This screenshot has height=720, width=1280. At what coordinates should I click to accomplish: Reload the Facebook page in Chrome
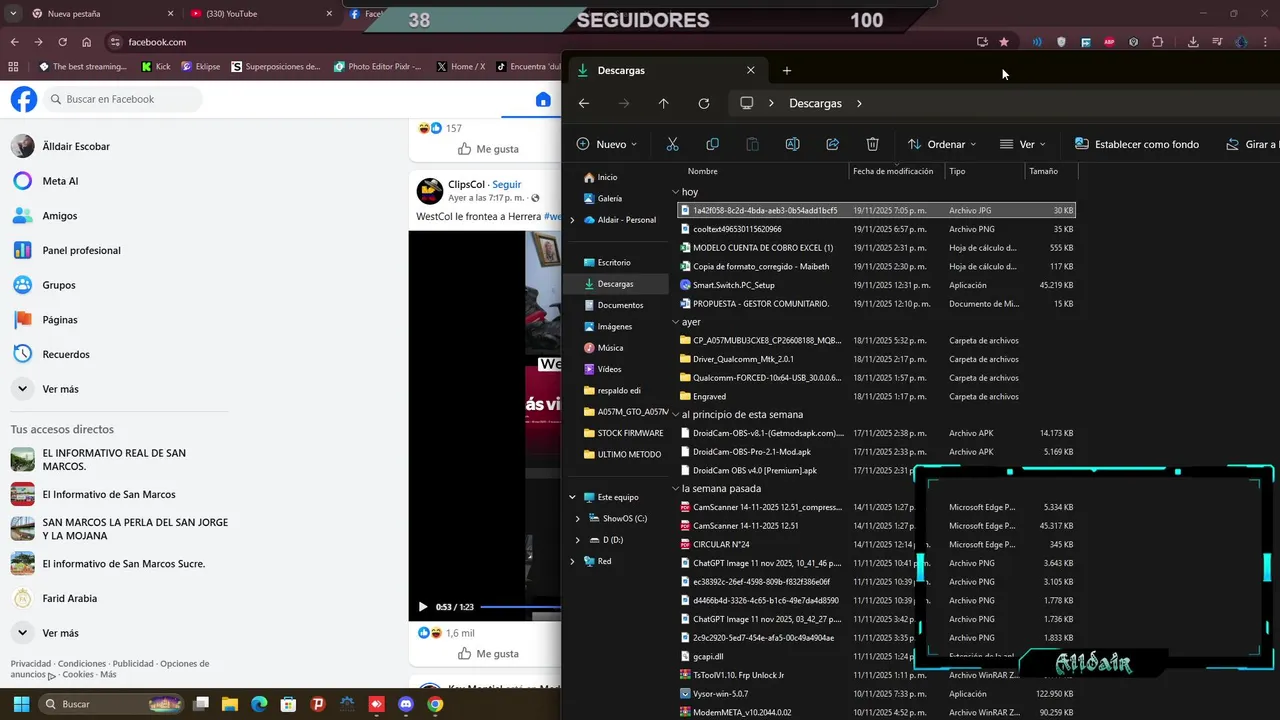62,42
